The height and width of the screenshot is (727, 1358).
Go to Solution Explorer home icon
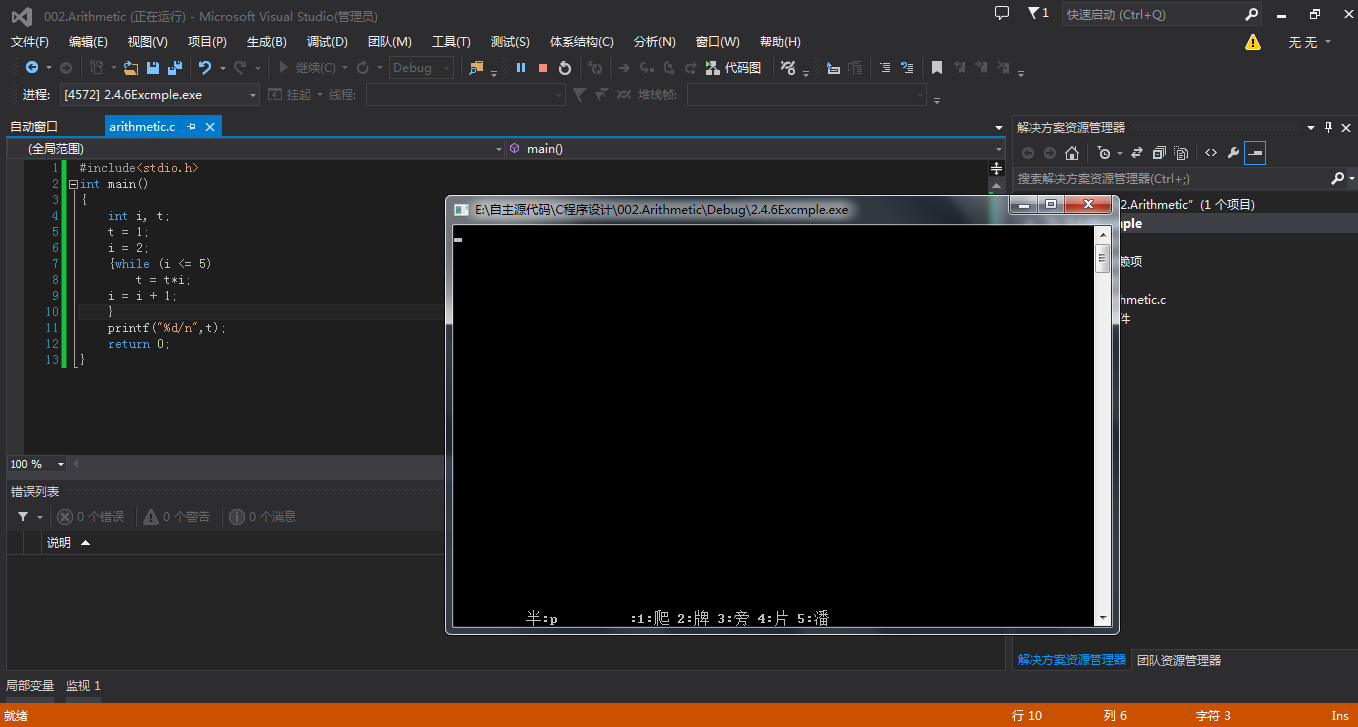pyautogui.click(x=1072, y=153)
